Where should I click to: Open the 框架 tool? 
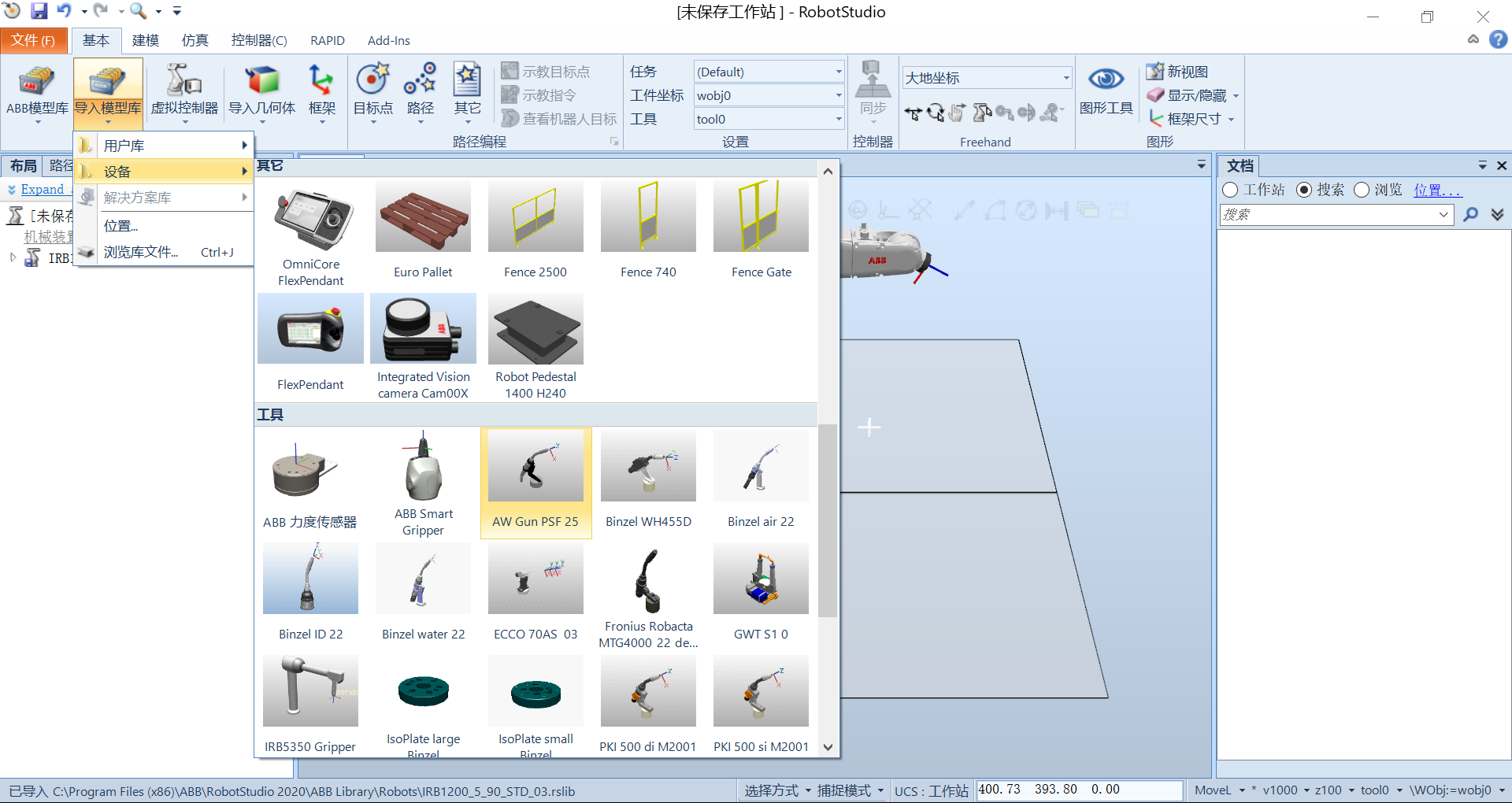pos(321,92)
